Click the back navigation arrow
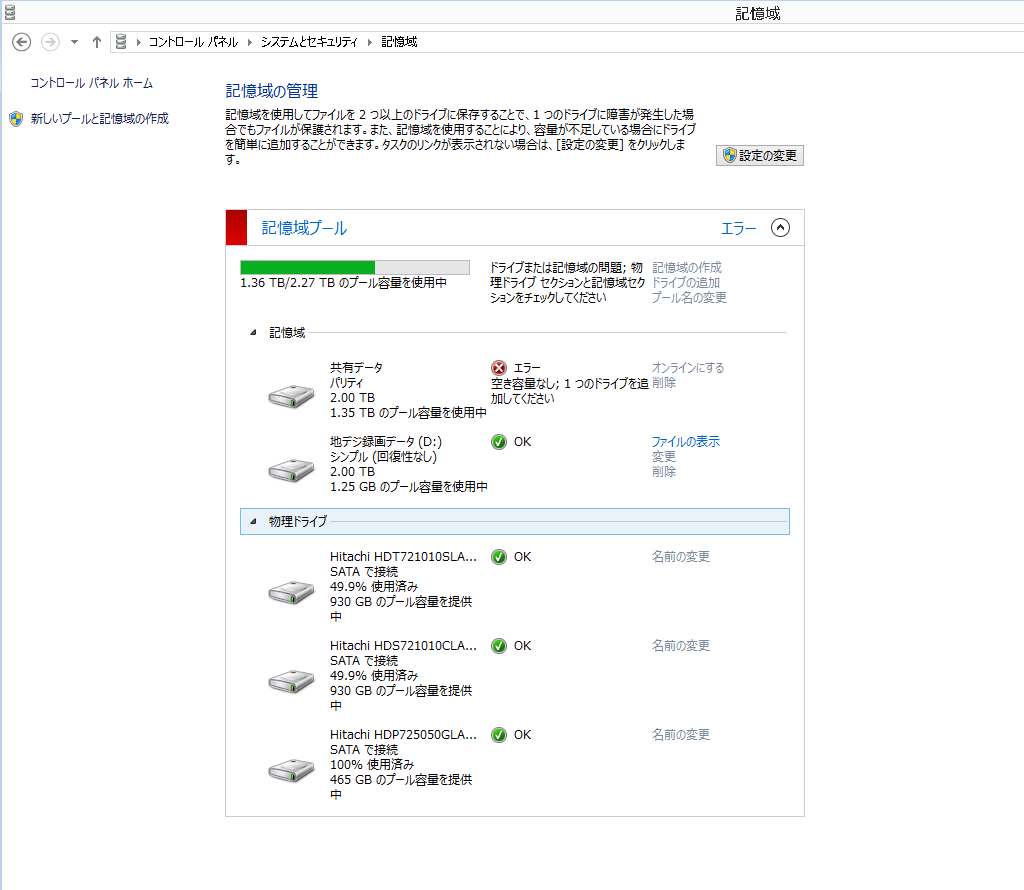 tap(20, 42)
